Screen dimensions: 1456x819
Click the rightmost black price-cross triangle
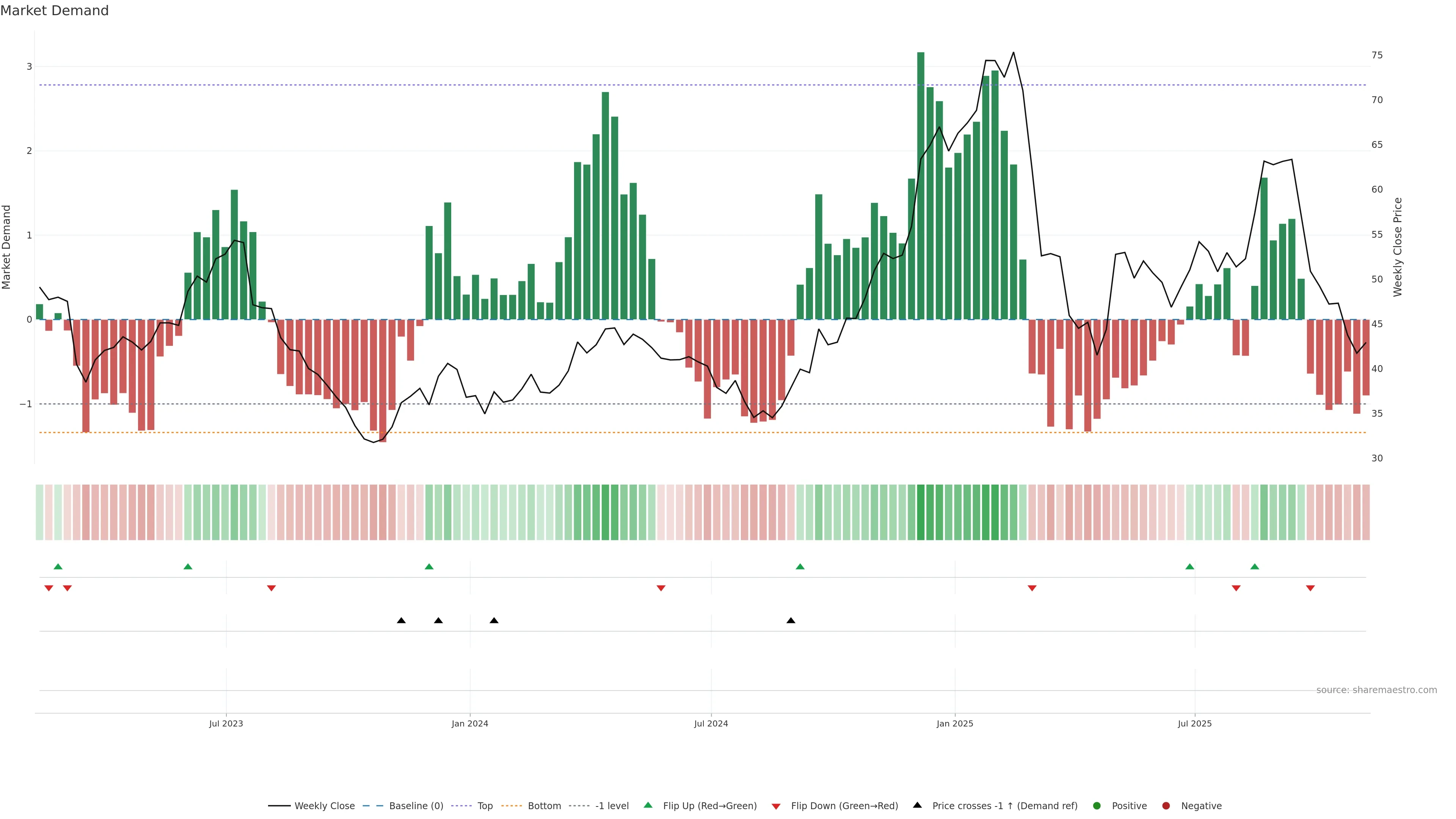[791, 621]
